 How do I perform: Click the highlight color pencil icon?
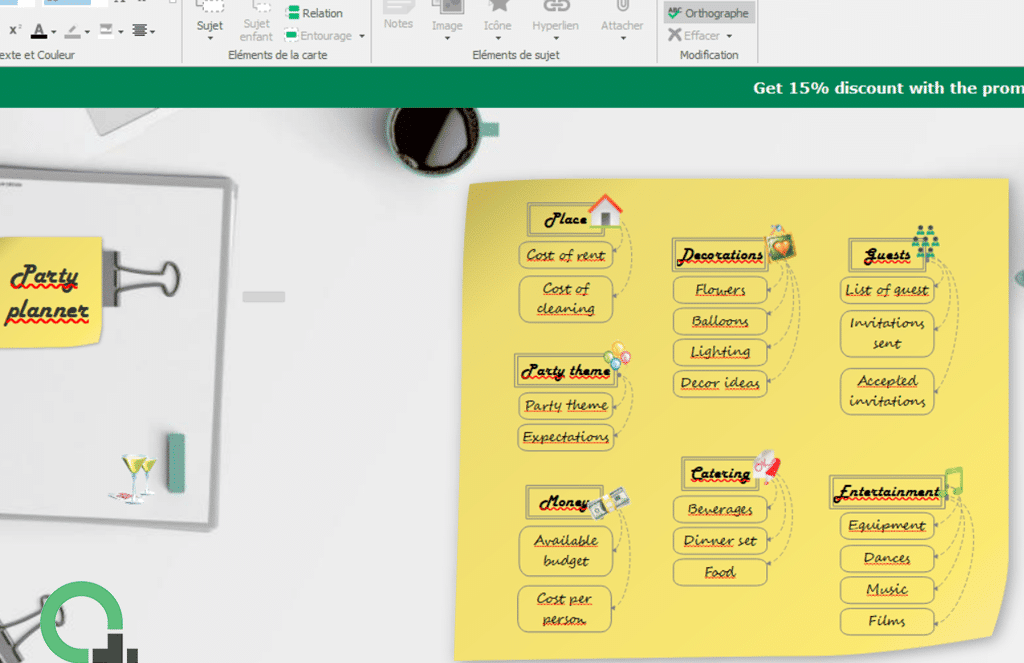pos(72,31)
